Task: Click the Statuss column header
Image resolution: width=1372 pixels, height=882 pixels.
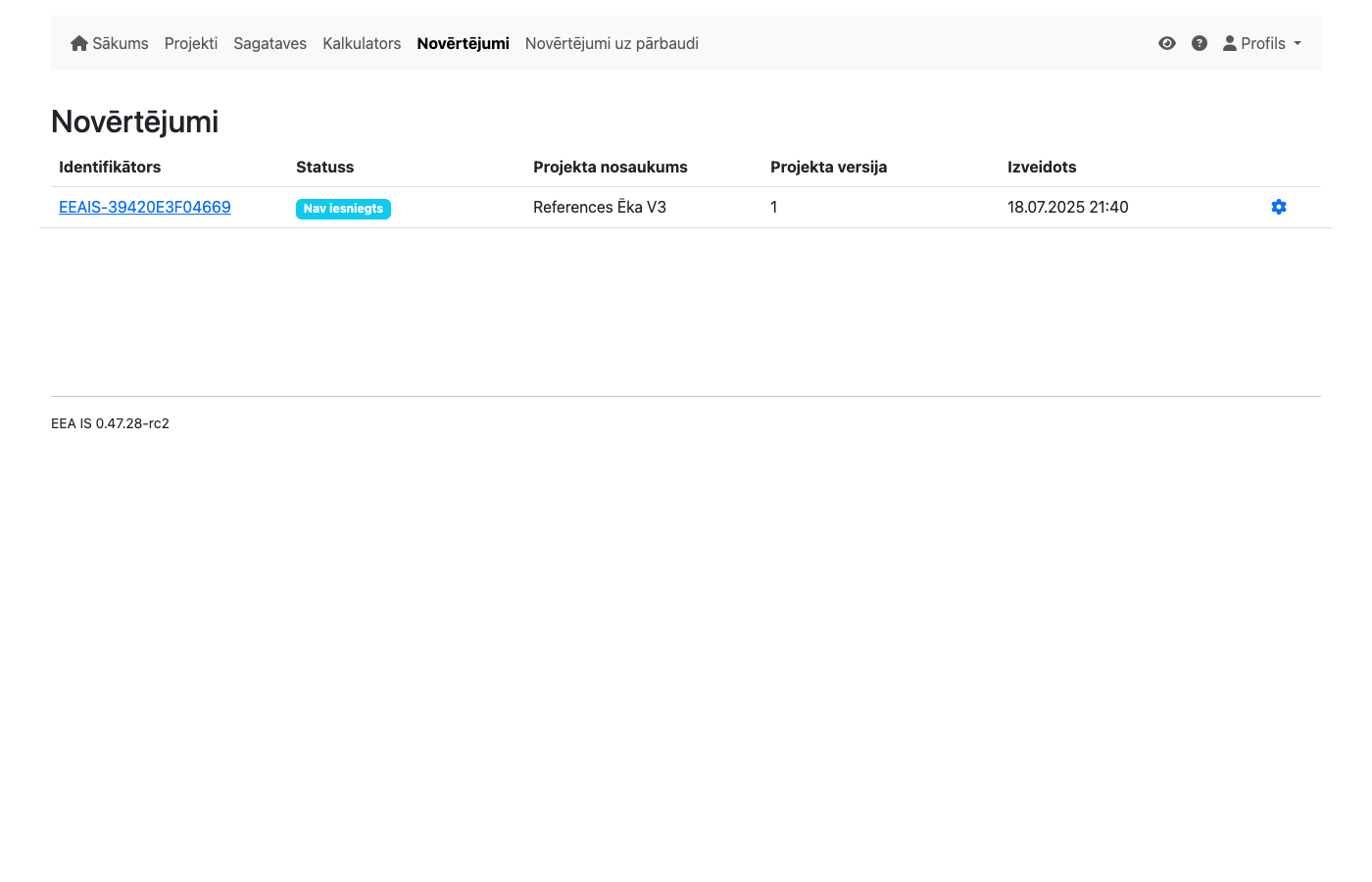Action: click(x=324, y=167)
